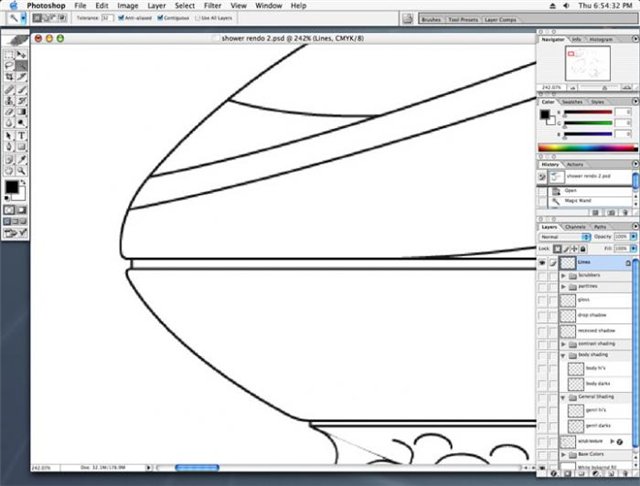
Task: Choose the Eyedropper tool
Action: click(x=21, y=160)
